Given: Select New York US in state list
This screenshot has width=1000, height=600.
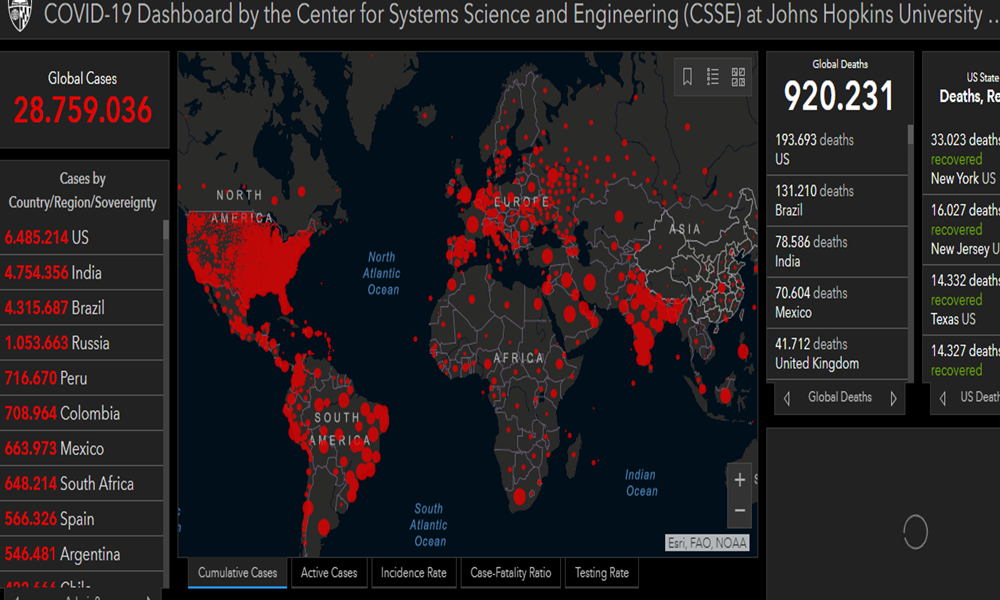Looking at the screenshot, I should pyautogui.click(x=963, y=178).
